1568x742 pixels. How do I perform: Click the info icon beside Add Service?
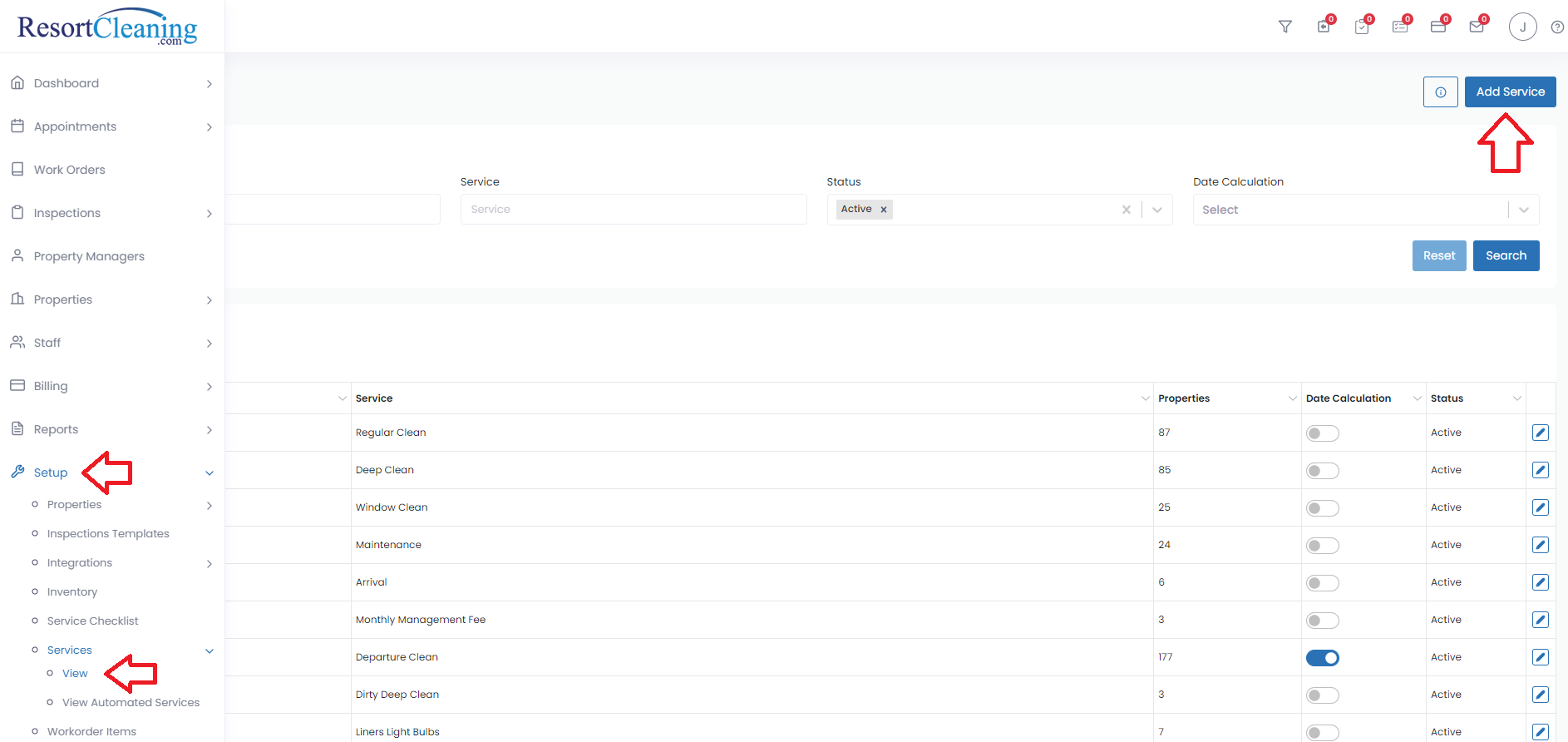click(x=1440, y=92)
